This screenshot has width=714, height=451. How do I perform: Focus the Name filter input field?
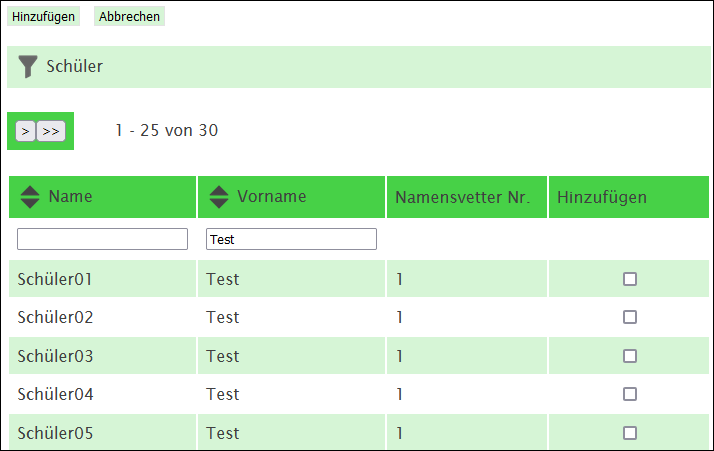click(102, 239)
